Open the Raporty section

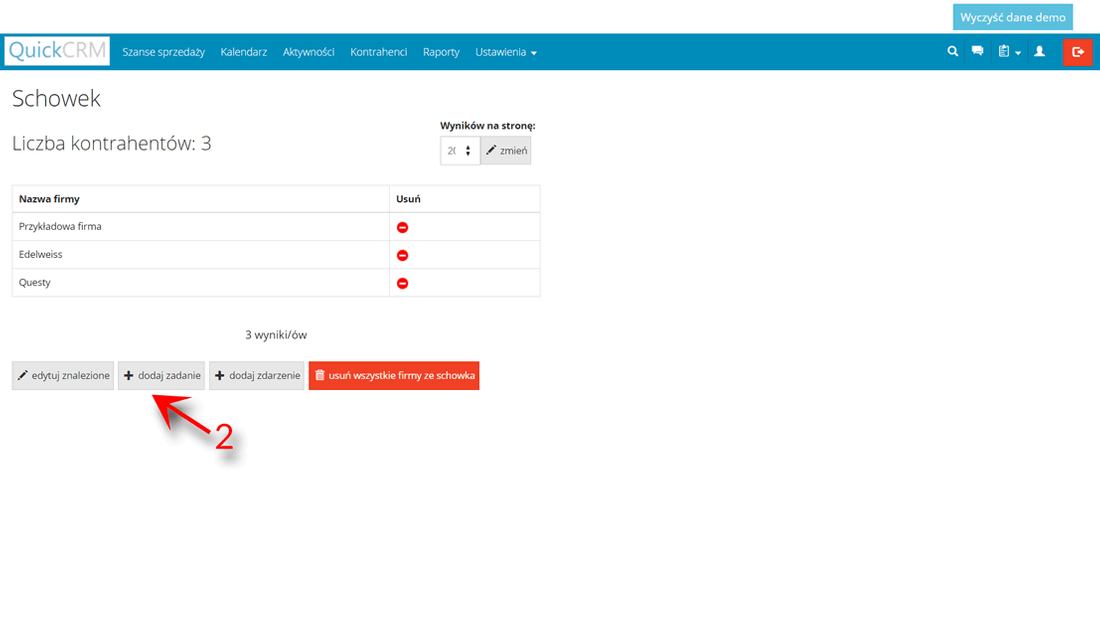[x=441, y=52]
